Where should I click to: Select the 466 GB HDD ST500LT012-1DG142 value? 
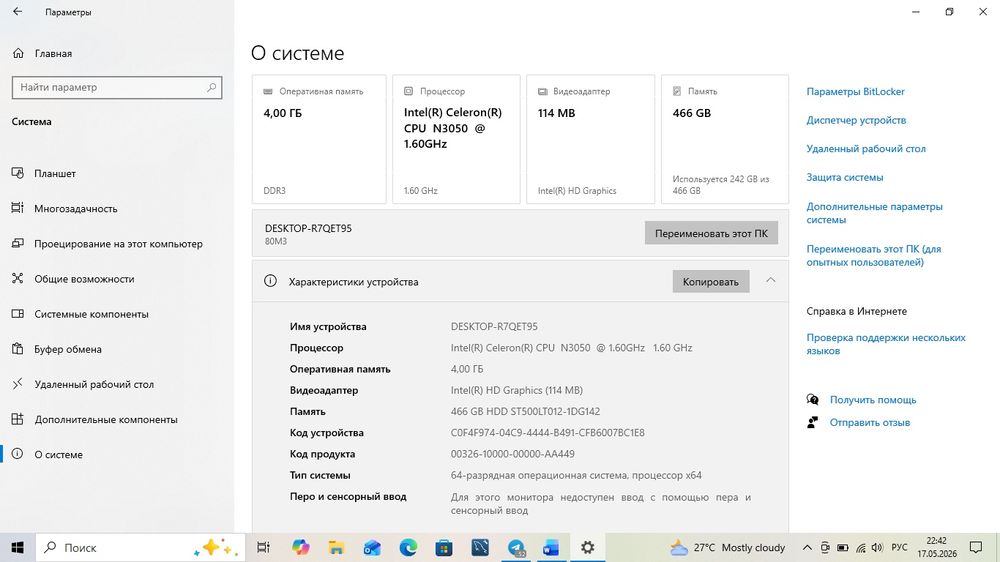tap(525, 411)
